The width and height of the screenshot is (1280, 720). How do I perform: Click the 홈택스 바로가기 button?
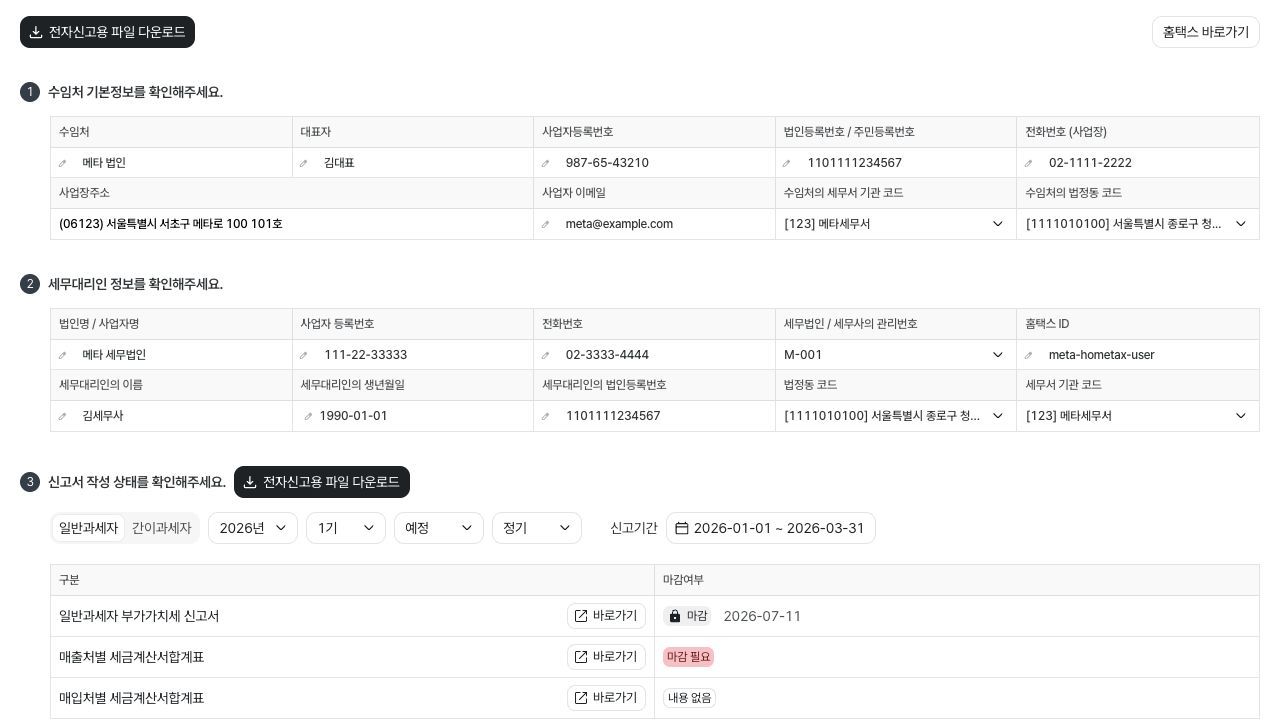1206,32
